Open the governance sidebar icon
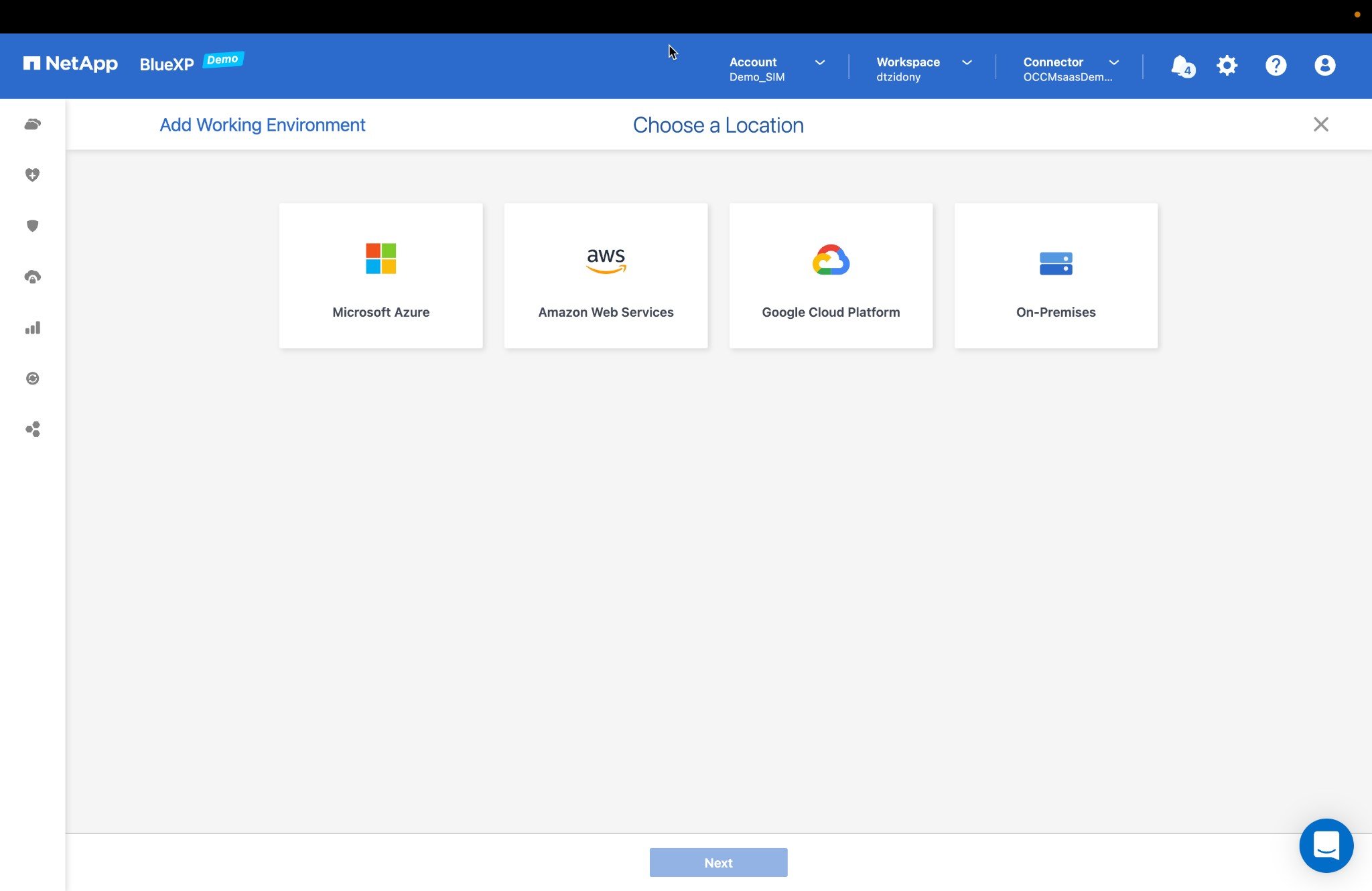The height and width of the screenshot is (891, 1372). pyautogui.click(x=32, y=277)
